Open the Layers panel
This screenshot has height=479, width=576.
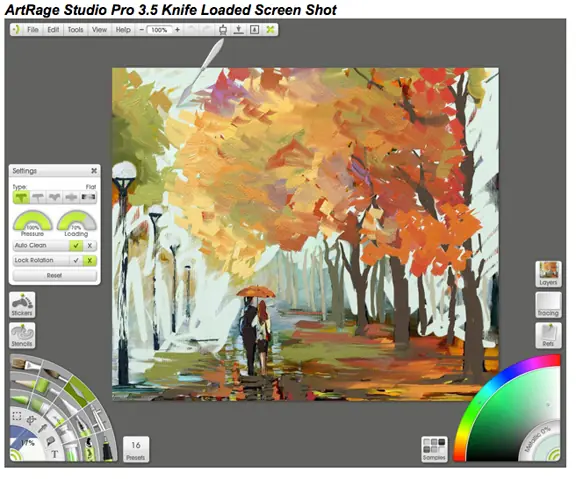coord(548,274)
